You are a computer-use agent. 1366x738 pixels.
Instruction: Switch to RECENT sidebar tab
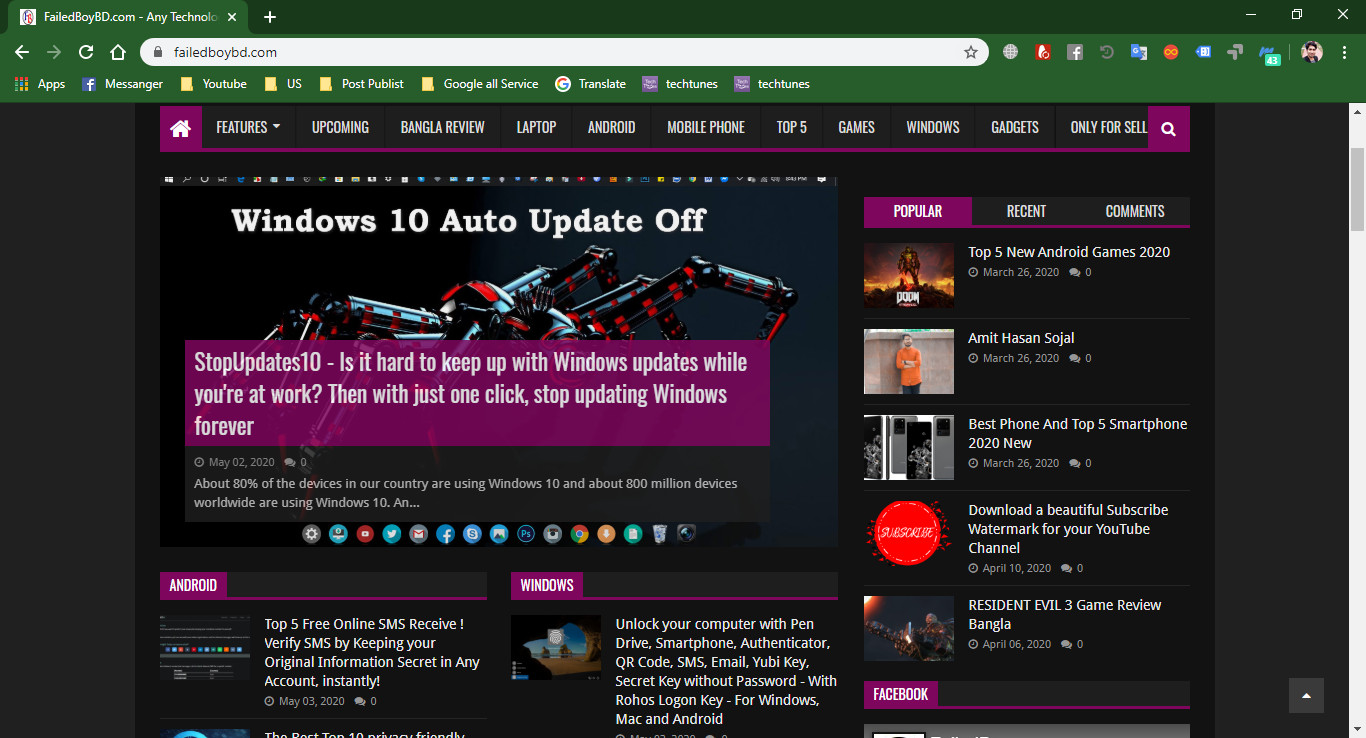click(x=1026, y=211)
